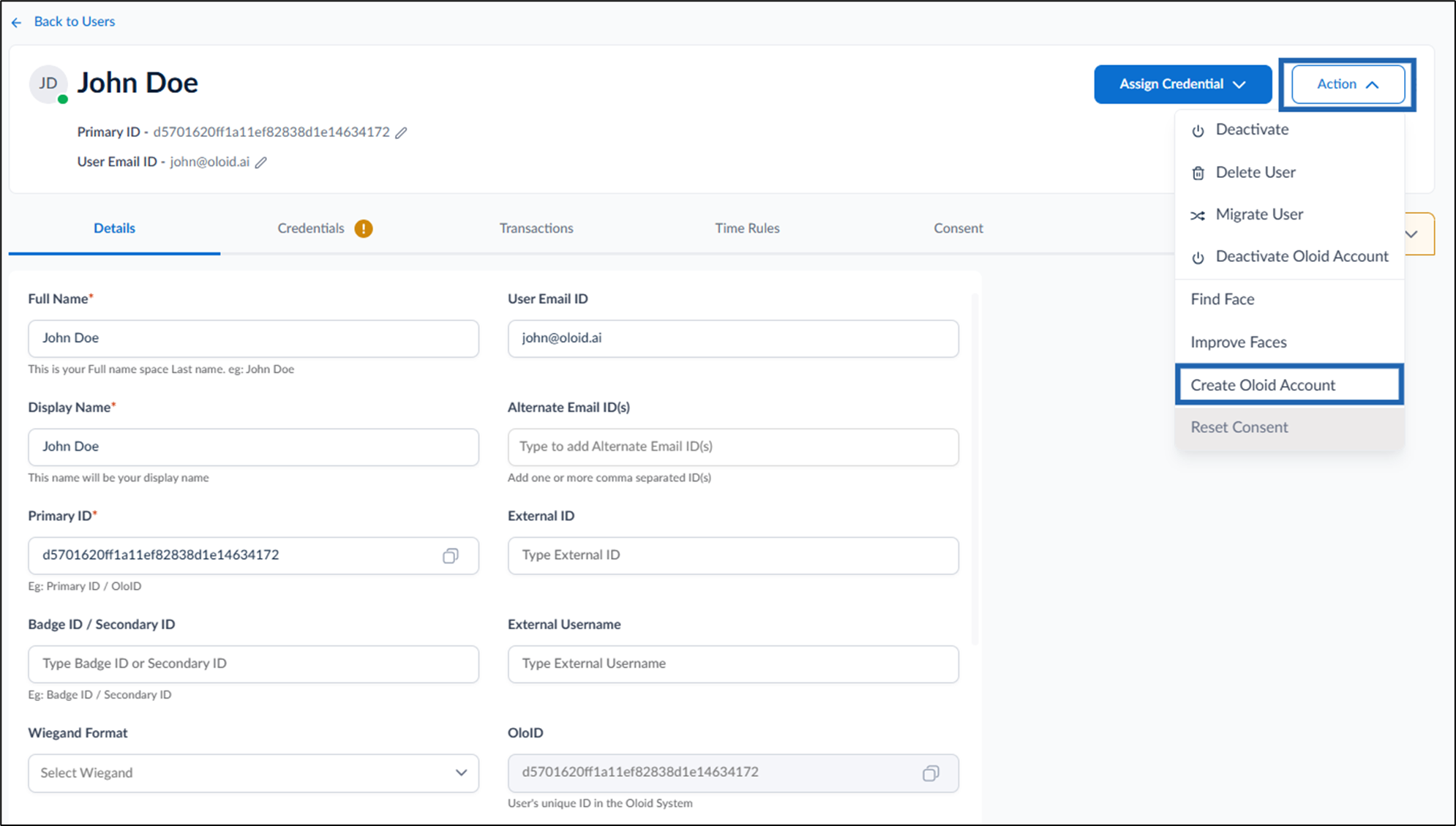Click the Primary ID text input
This screenshot has height=826, width=1456.
[x=253, y=556]
